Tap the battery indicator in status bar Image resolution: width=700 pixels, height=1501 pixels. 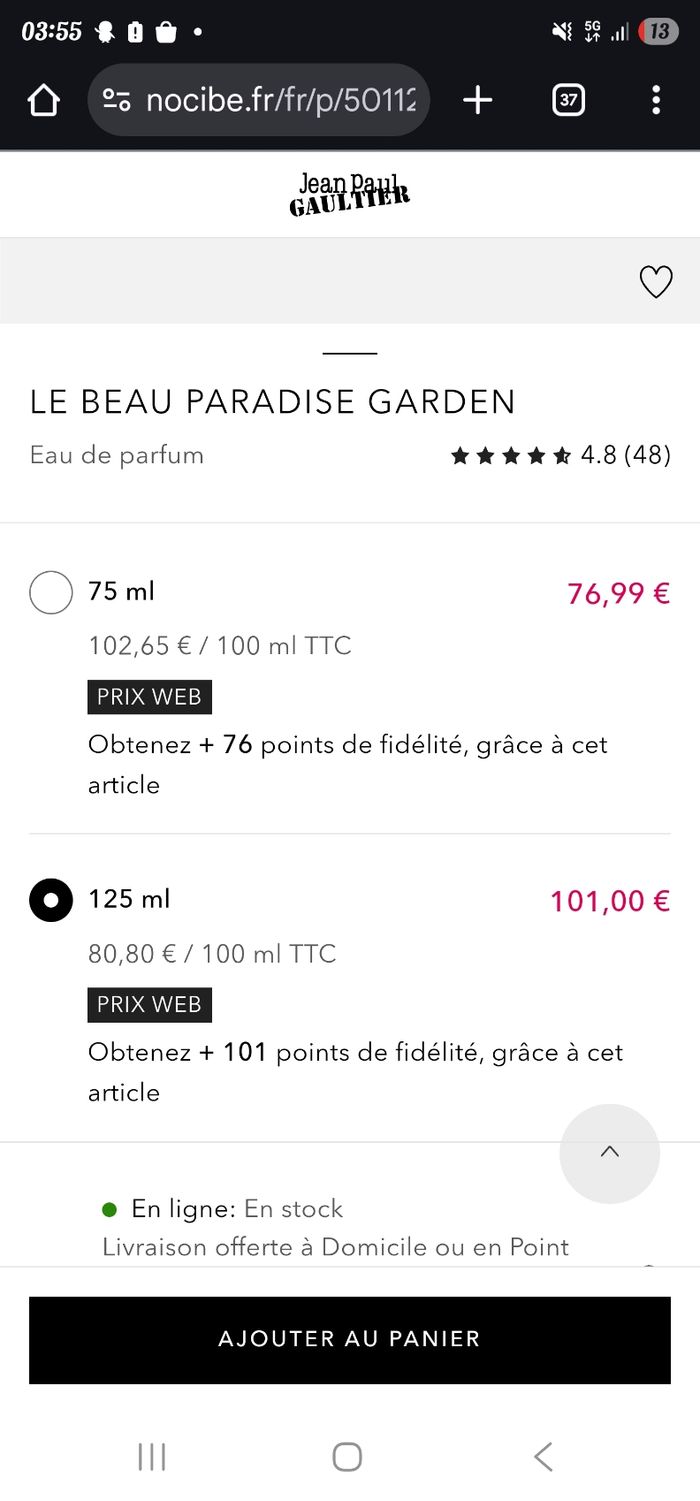point(658,32)
